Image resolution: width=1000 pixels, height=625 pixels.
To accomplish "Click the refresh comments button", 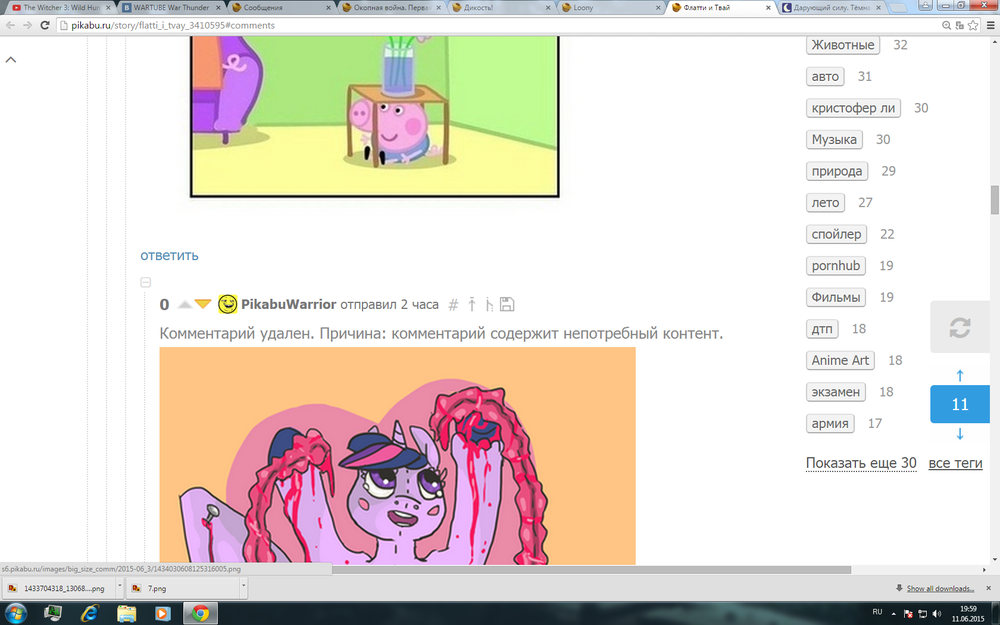I will (959, 327).
